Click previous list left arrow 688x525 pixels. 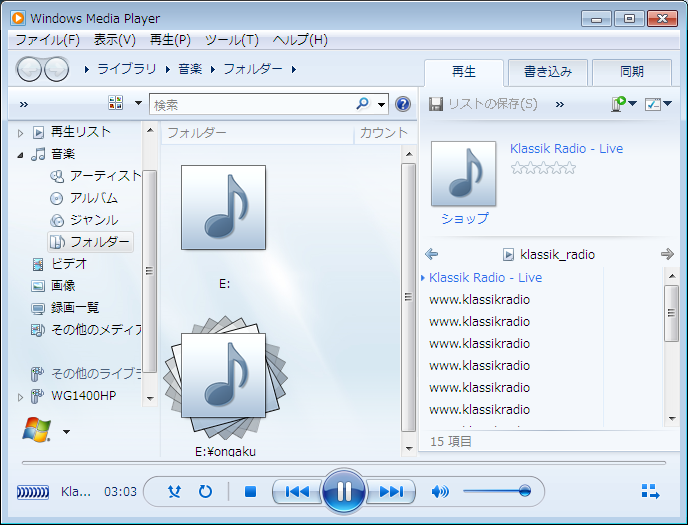[432, 254]
